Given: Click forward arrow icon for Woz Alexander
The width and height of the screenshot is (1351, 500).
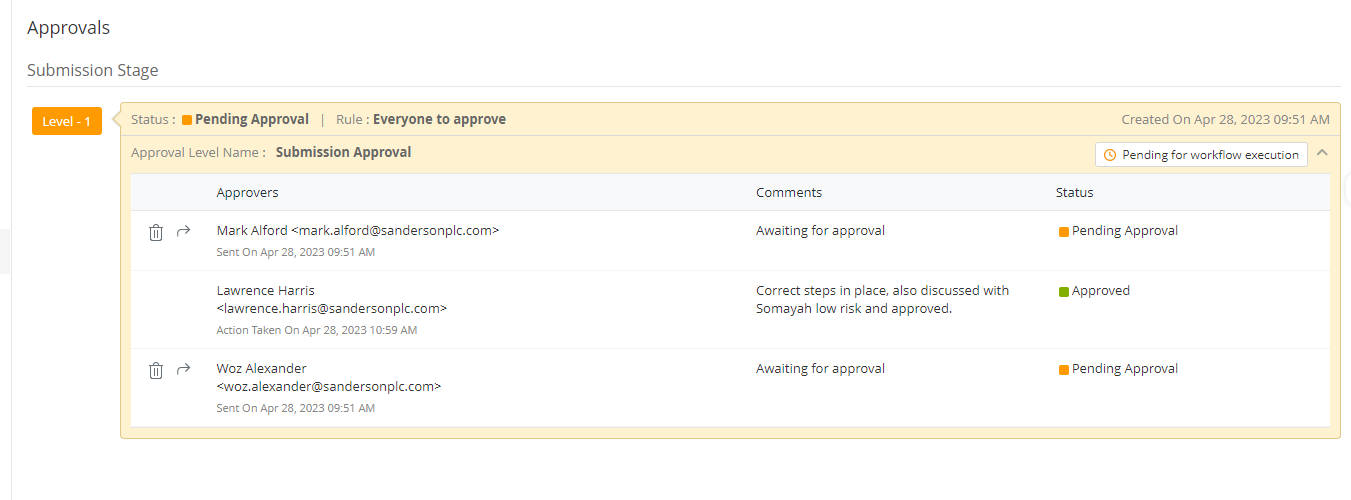Looking at the screenshot, I should pyautogui.click(x=183, y=369).
